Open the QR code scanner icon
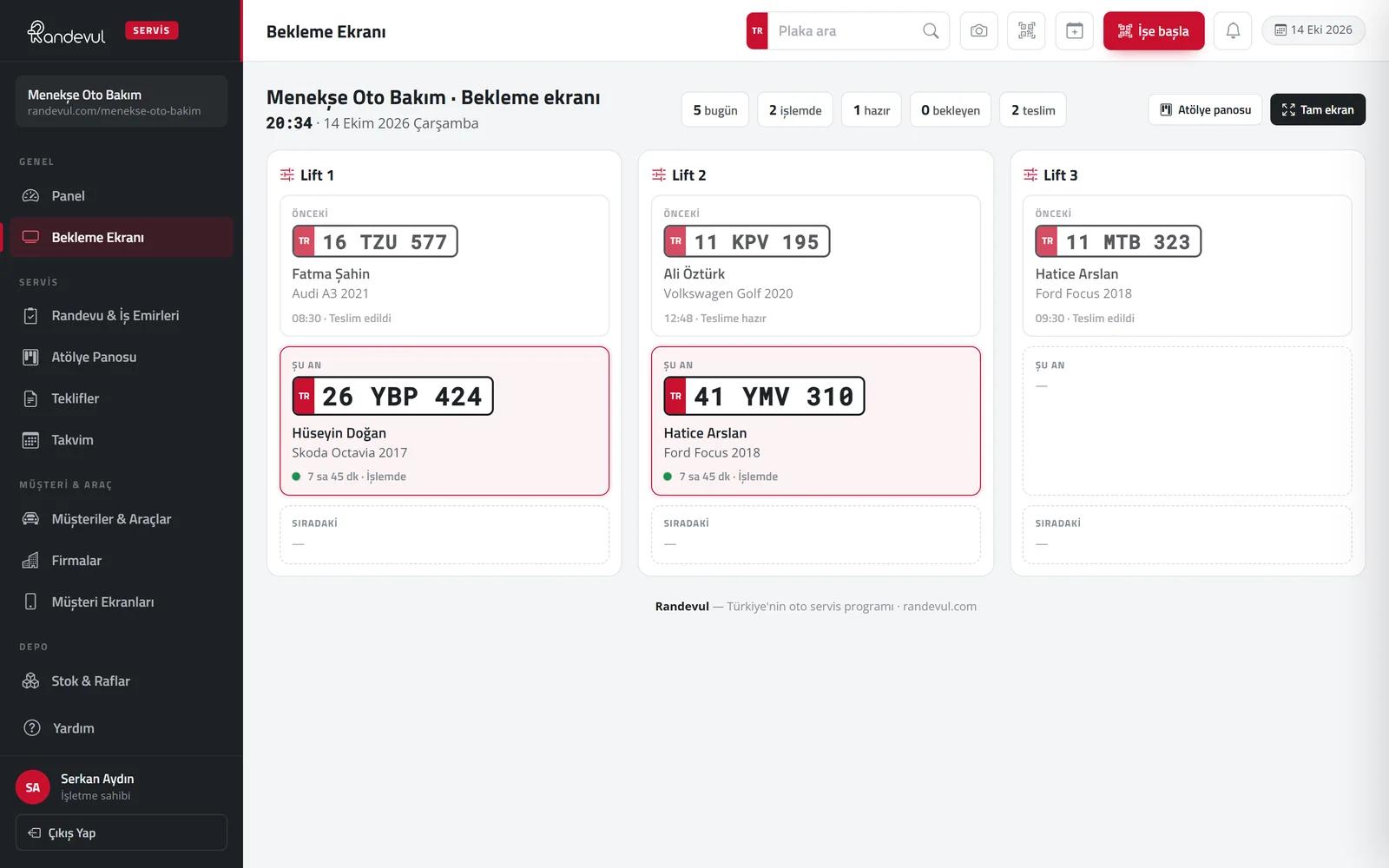Screen dimensions: 1389x868 [1026, 31]
